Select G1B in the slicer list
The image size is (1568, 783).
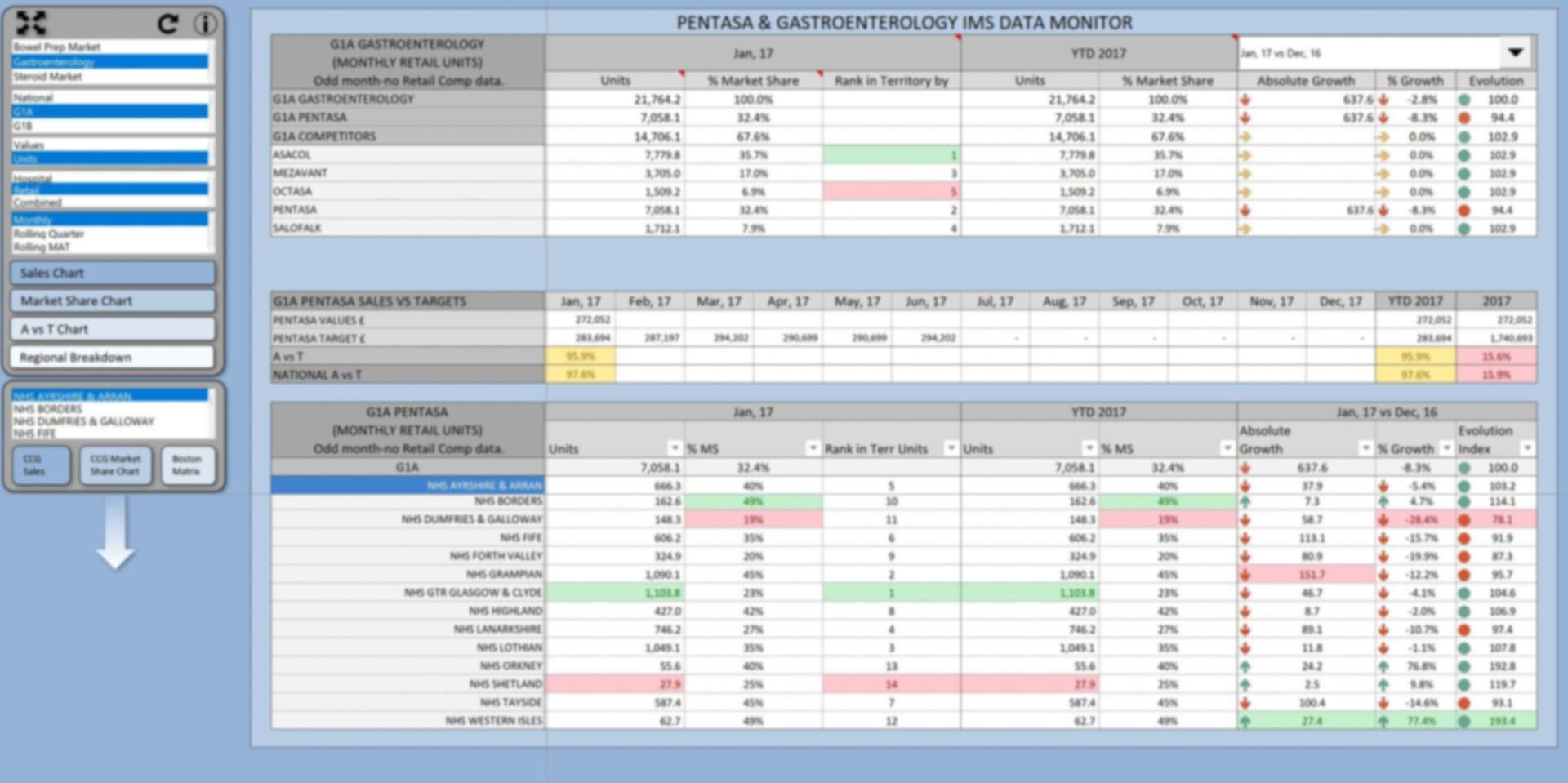tap(110, 126)
